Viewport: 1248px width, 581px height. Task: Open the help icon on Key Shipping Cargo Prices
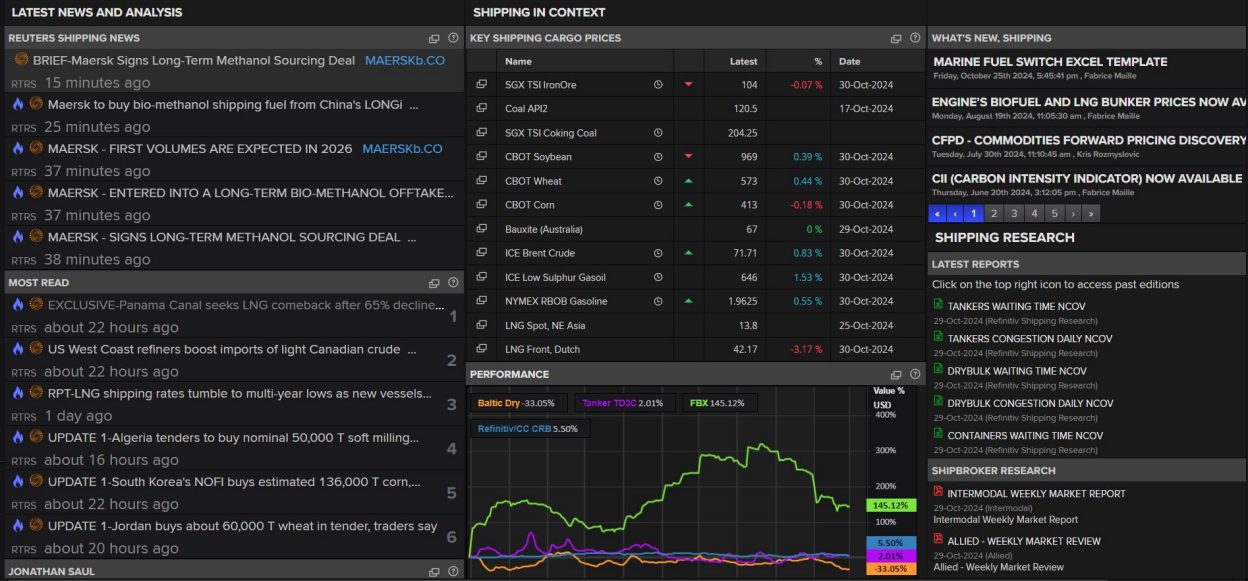[x=915, y=37]
